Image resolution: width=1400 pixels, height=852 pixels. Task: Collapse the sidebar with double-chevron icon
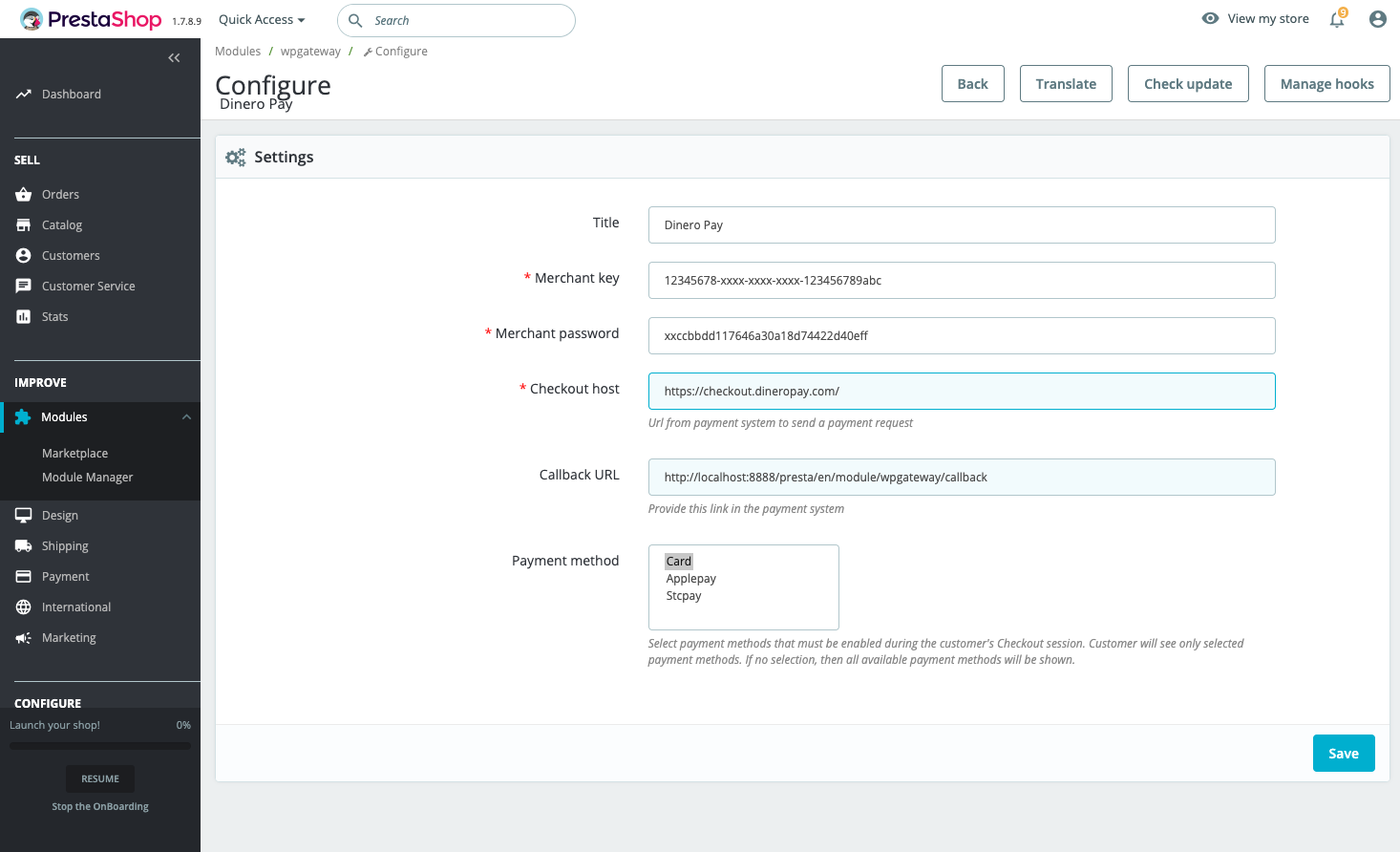click(x=174, y=58)
